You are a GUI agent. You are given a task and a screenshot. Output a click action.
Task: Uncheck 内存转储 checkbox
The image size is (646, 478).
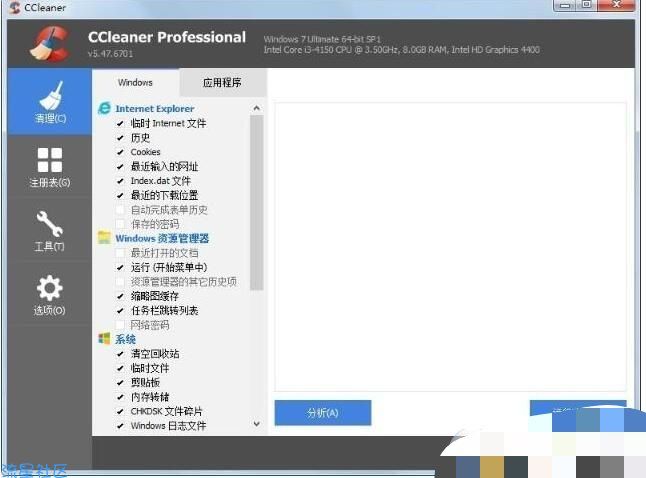[120, 397]
